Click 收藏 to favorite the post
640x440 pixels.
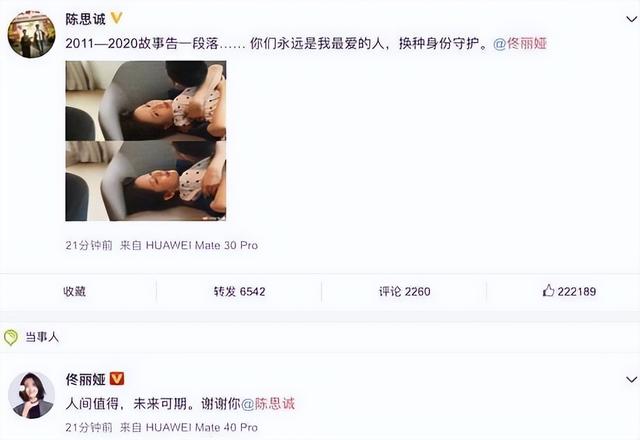74,291
